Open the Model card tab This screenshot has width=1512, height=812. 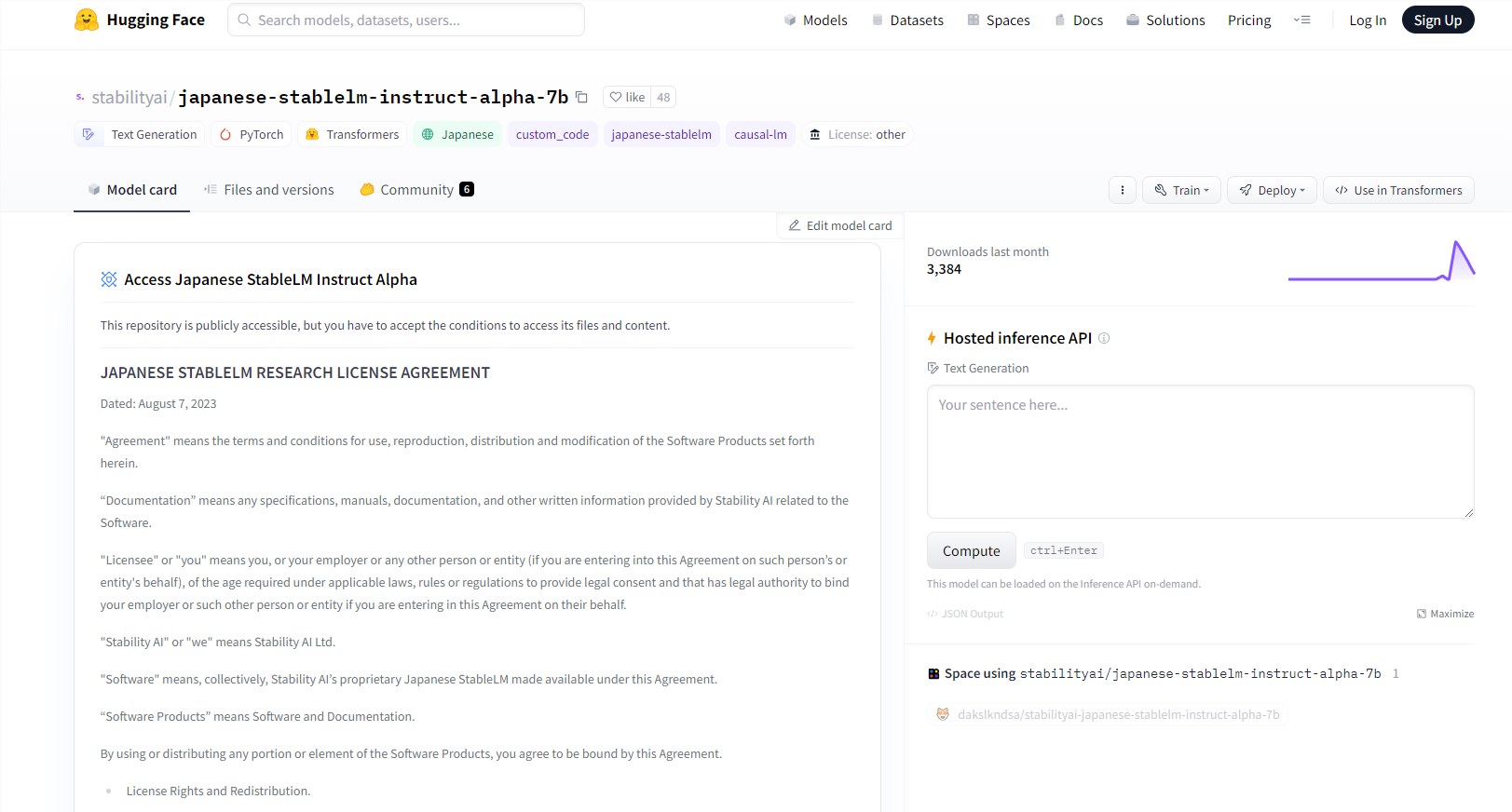(x=132, y=190)
